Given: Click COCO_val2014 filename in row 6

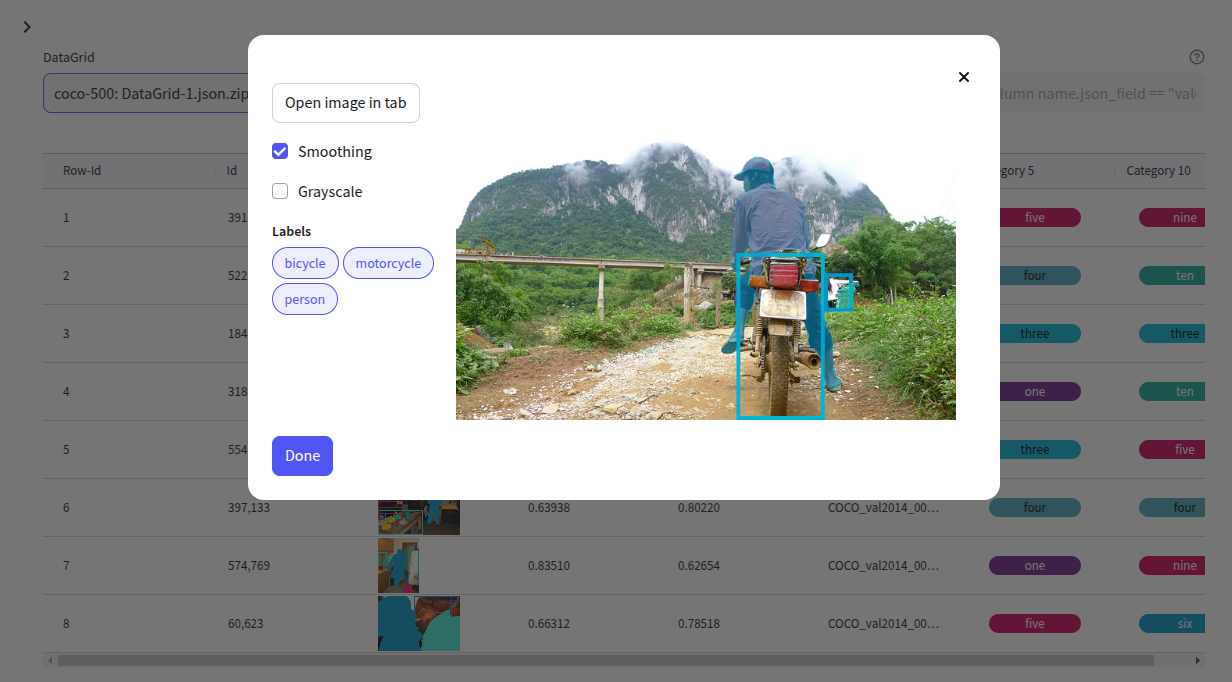Looking at the screenshot, I should 884,508.
